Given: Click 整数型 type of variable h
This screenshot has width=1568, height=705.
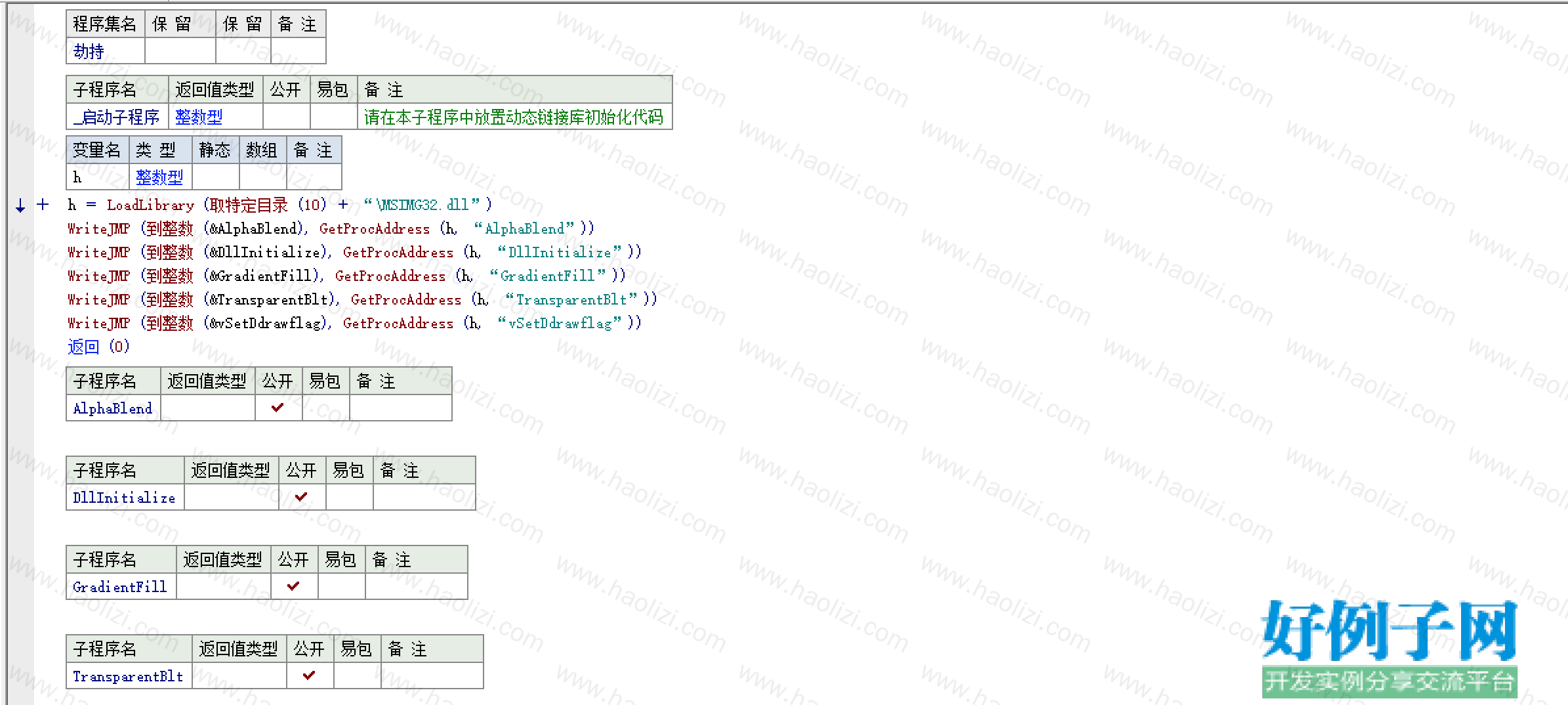Looking at the screenshot, I should coord(159,177).
